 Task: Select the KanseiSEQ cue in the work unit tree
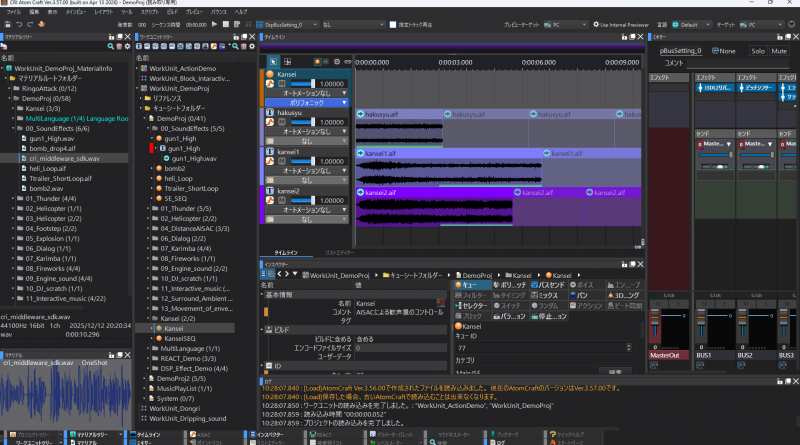(180, 338)
